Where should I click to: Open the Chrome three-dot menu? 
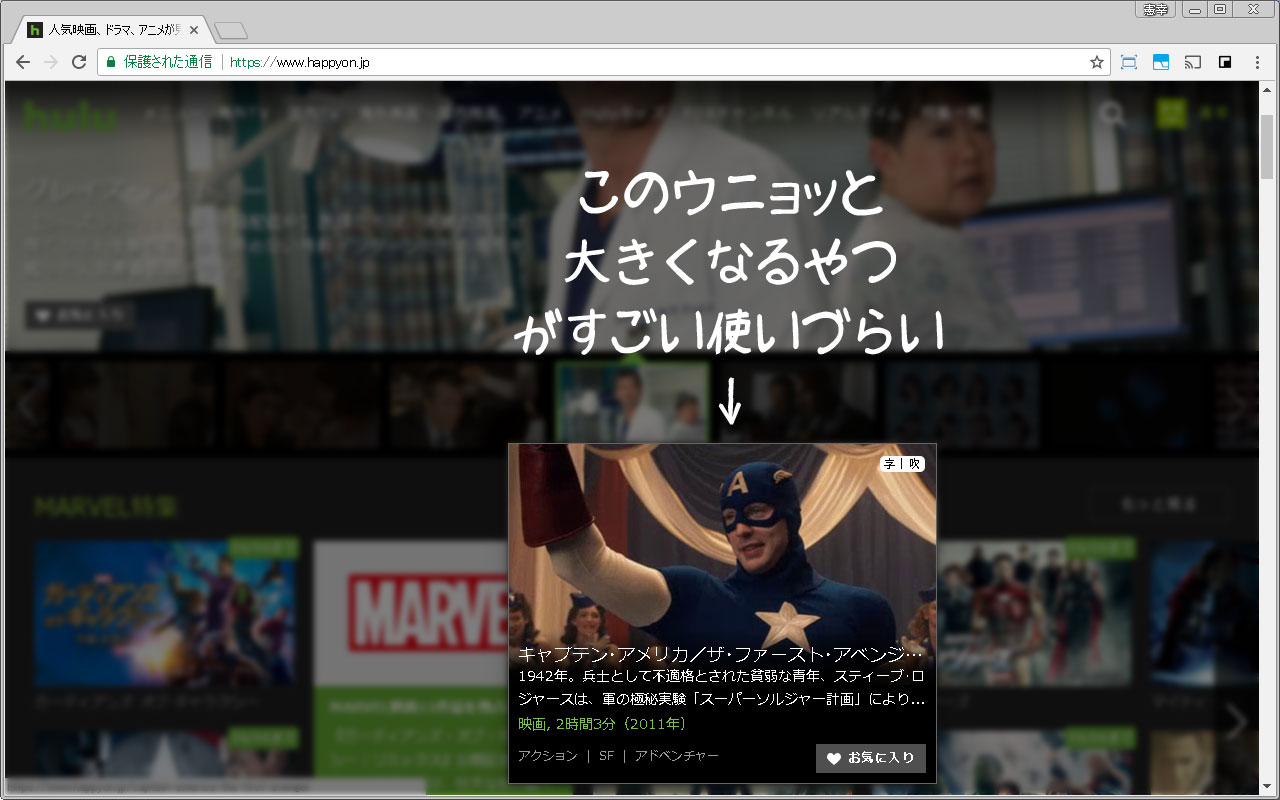[1257, 62]
